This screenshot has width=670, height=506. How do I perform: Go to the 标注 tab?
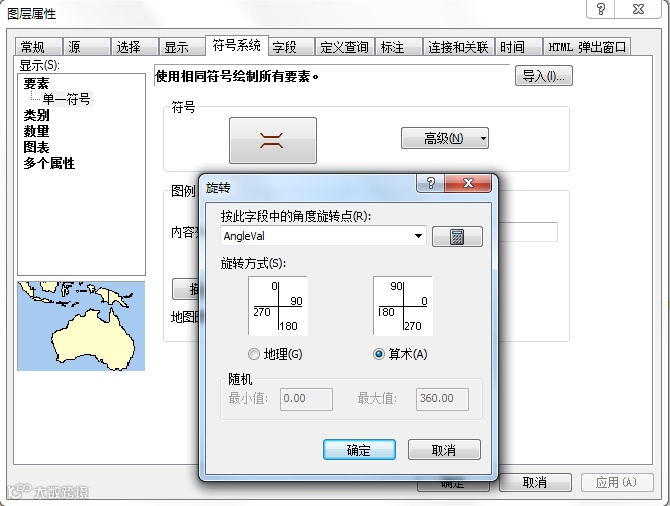(x=398, y=47)
